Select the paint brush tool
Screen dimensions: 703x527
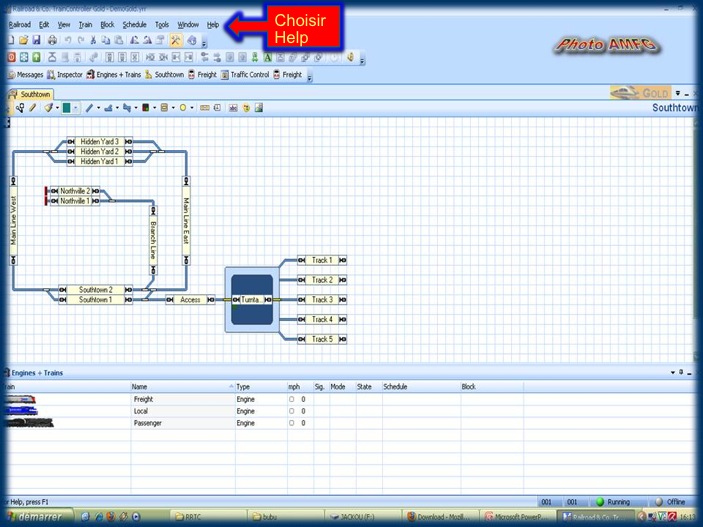tap(48, 108)
